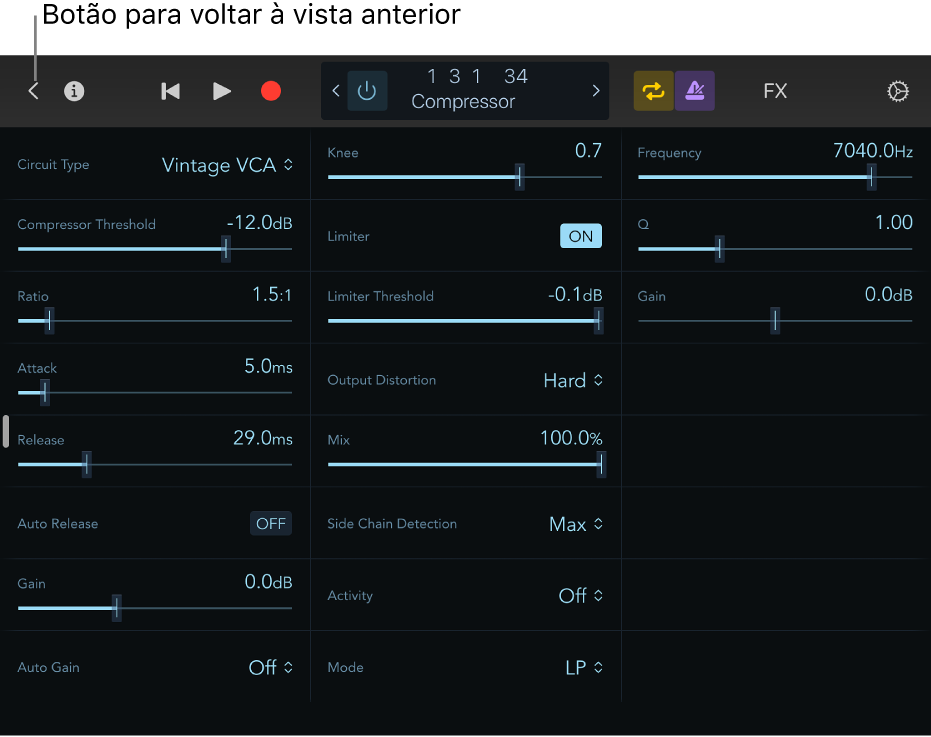
Task: Change Side Chain Detection from Max
Action: click(577, 523)
